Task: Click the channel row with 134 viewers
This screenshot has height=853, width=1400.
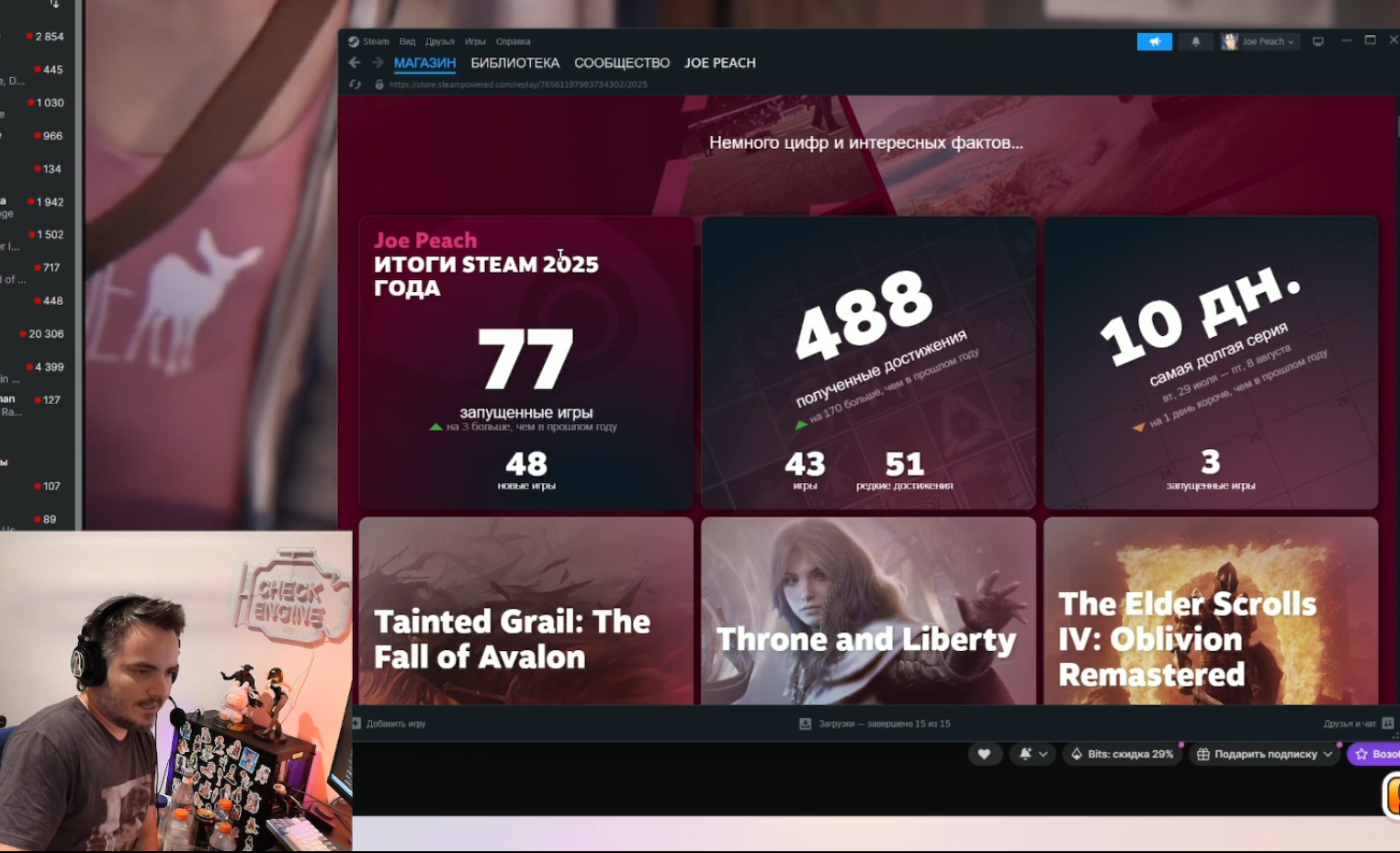Action: click(x=37, y=169)
